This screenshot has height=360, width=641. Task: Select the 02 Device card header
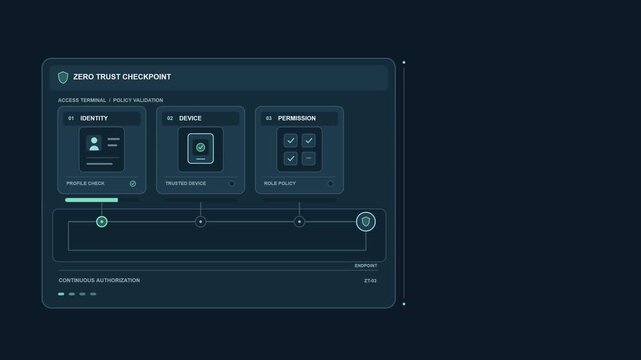(x=200, y=118)
